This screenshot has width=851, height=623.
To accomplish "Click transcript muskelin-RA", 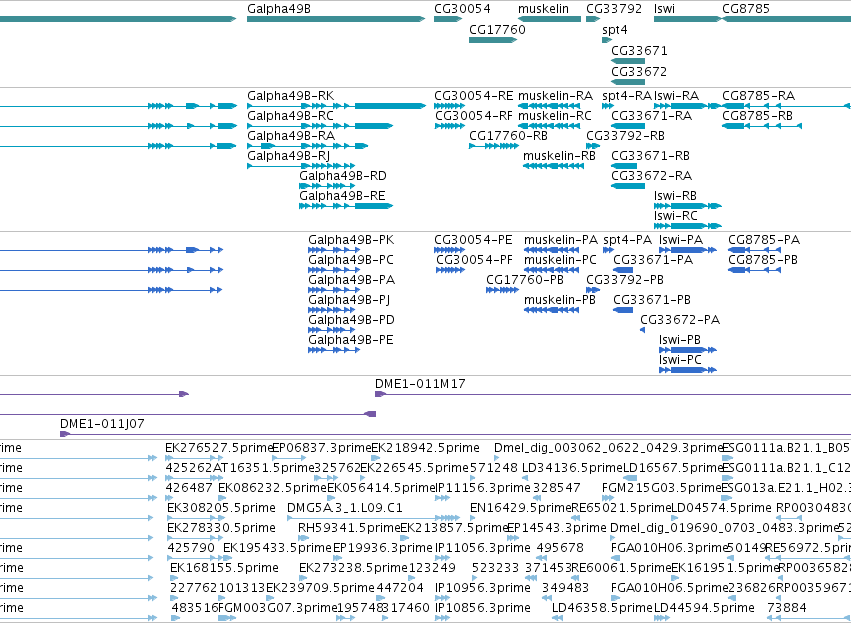I will click(x=549, y=106).
